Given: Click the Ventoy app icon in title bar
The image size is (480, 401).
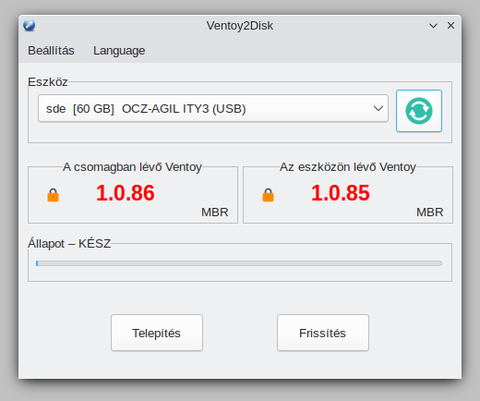Looking at the screenshot, I should click(x=29, y=25).
